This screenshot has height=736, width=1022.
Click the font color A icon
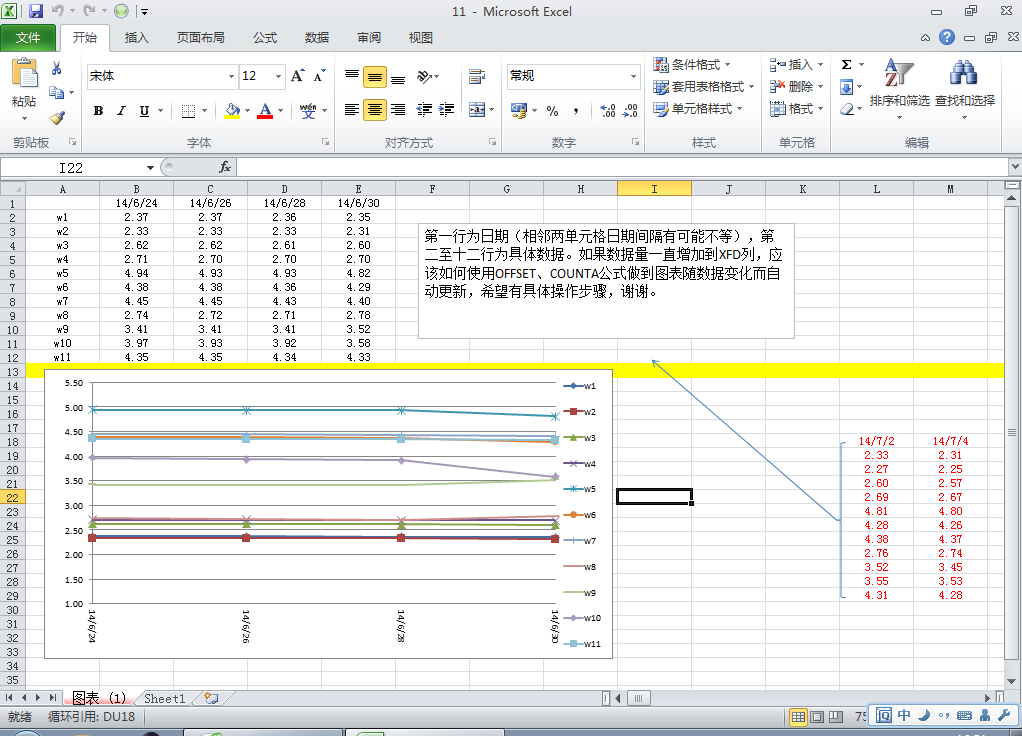point(265,111)
